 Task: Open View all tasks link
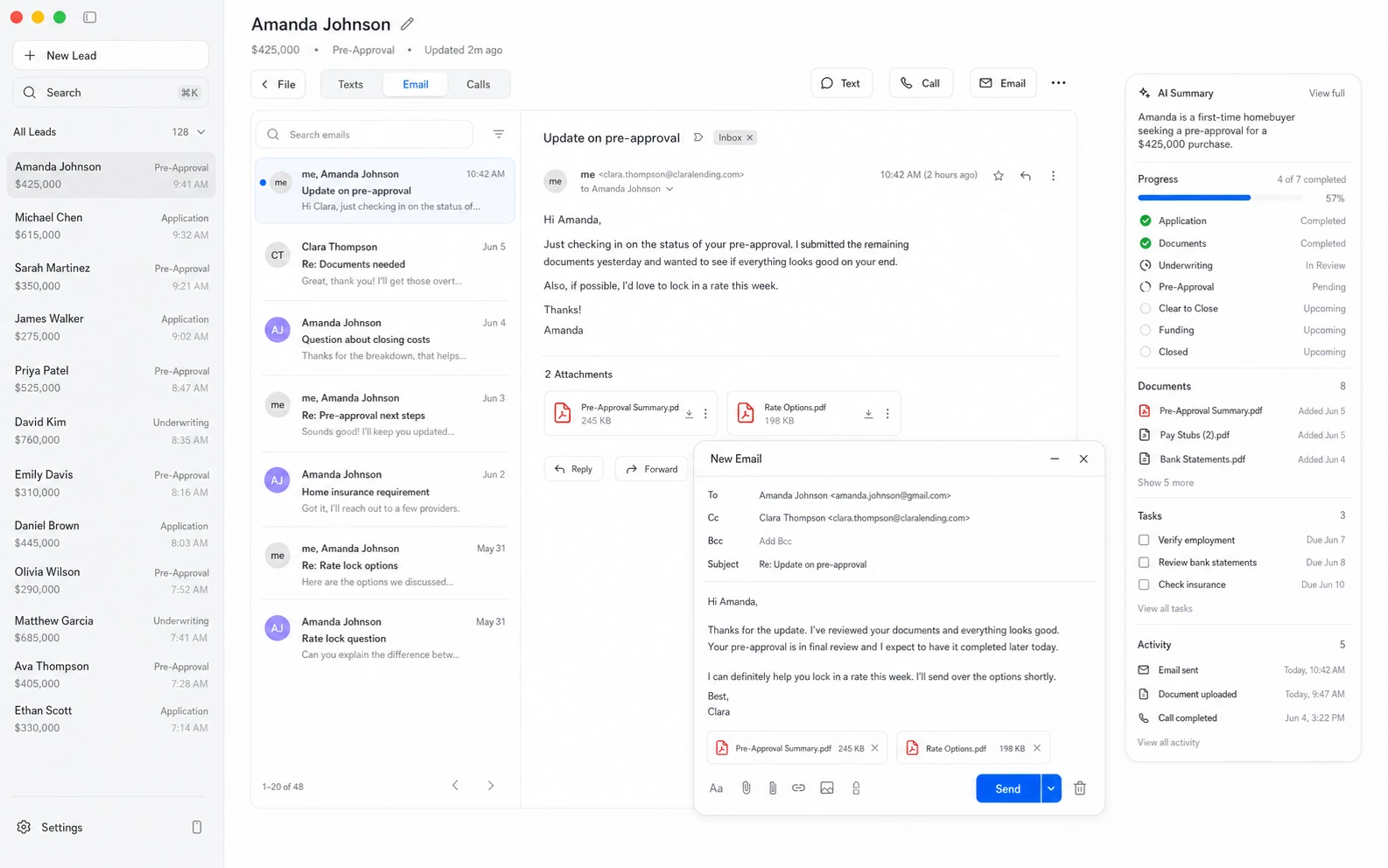pyautogui.click(x=1165, y=609)
